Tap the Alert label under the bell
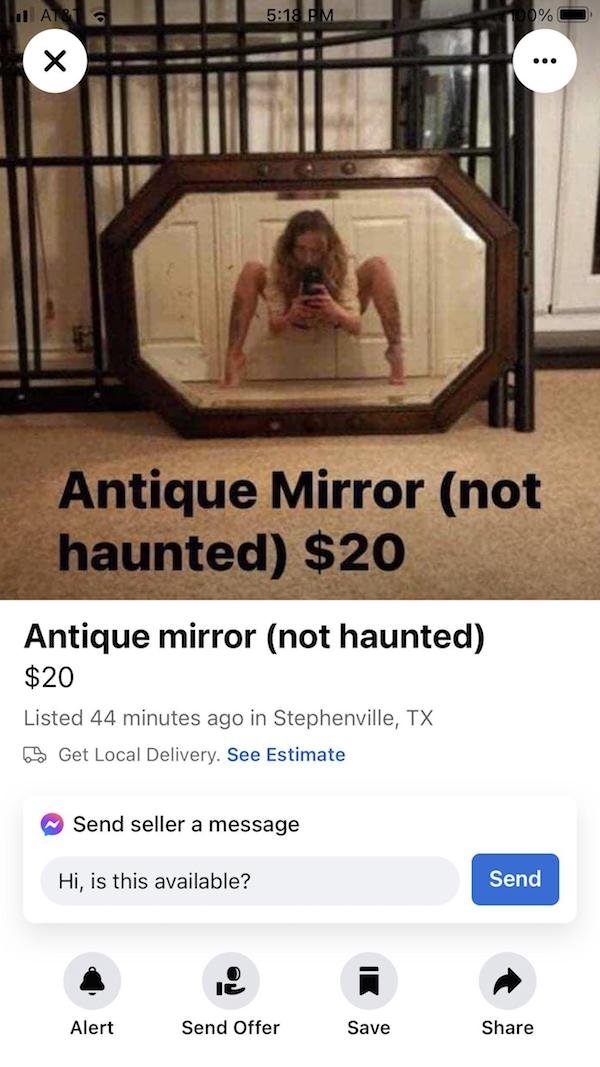 pyautogui.click(x=92, y=1028)
